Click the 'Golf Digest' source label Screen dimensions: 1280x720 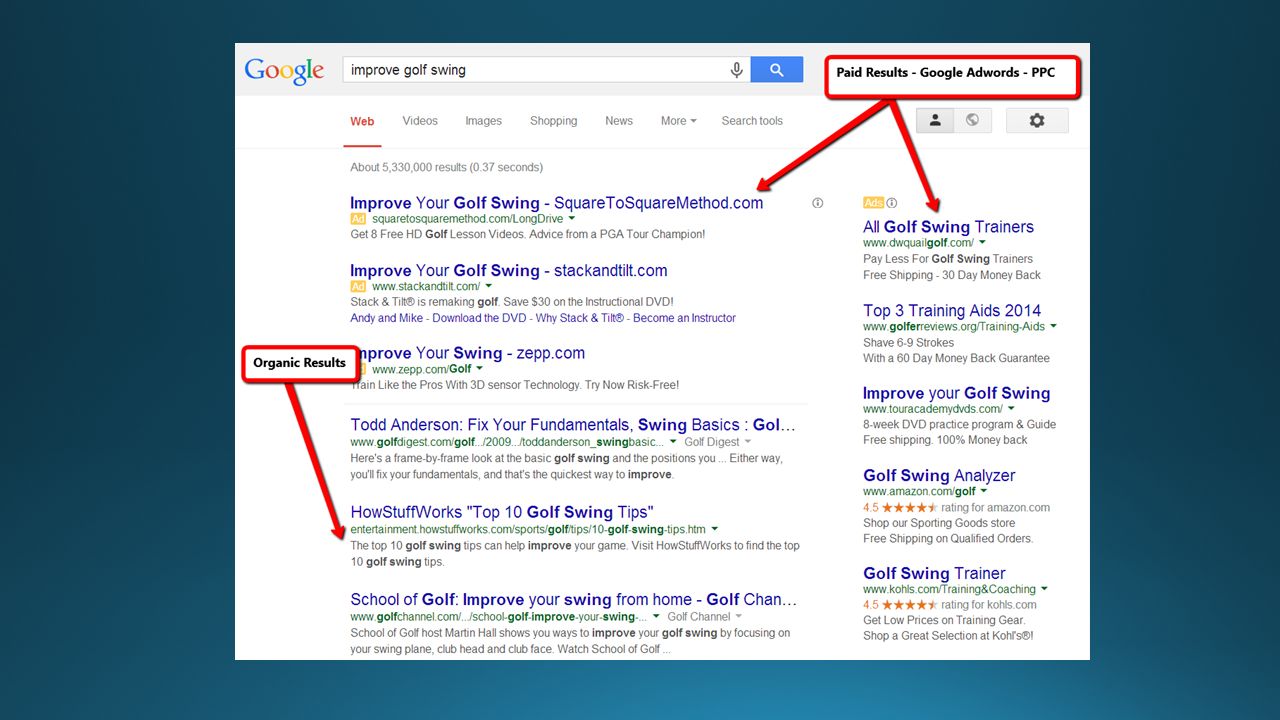(712, 442)
